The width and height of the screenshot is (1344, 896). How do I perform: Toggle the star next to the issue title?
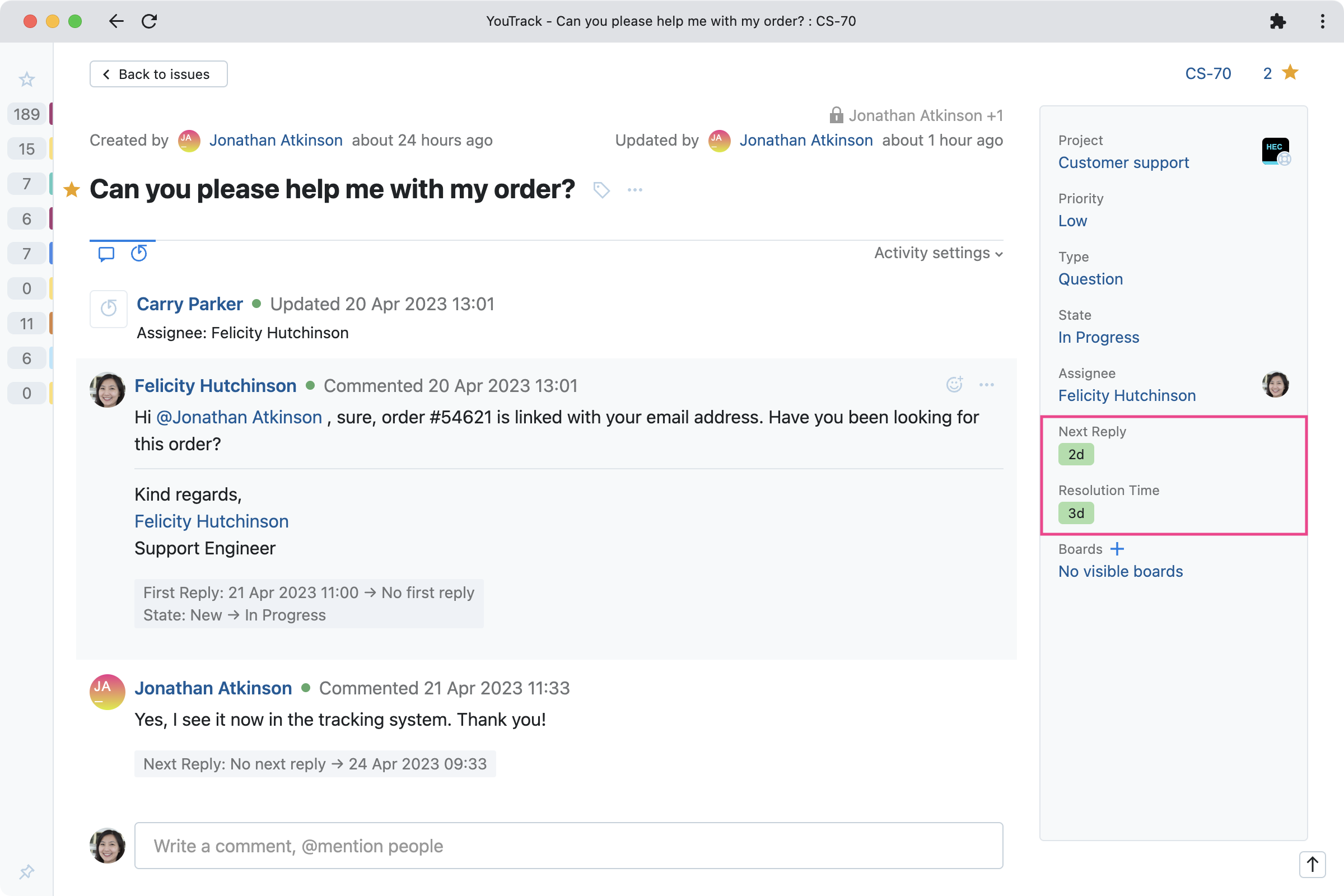(x=72, y=189)
